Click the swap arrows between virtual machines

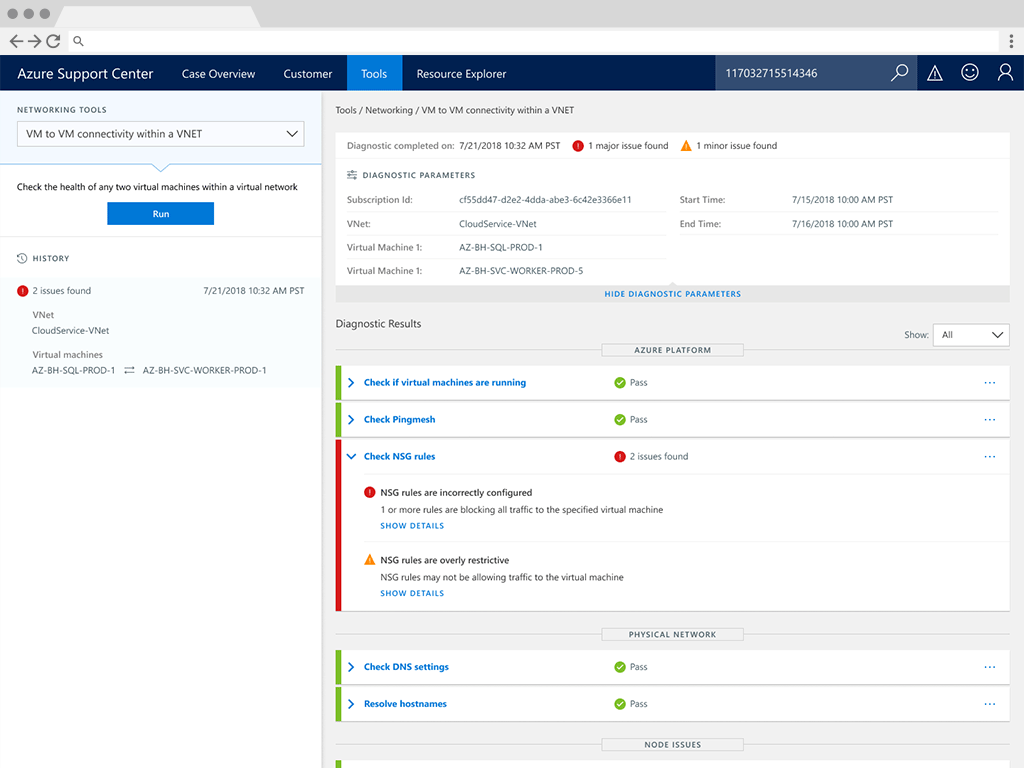coord(129,370)
